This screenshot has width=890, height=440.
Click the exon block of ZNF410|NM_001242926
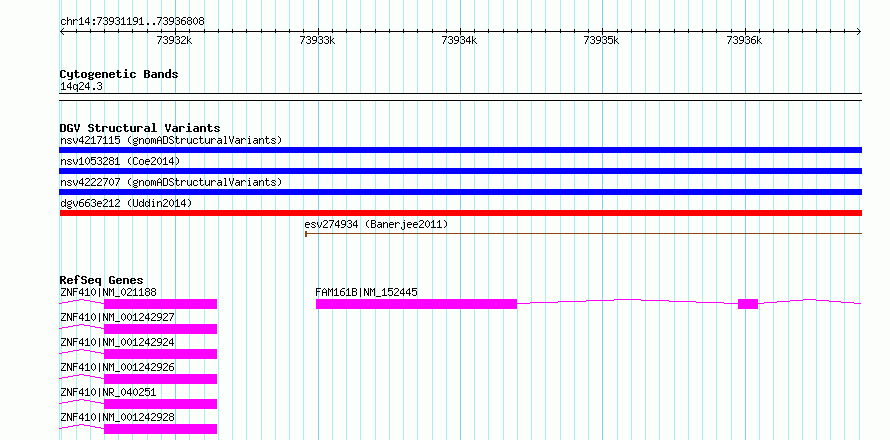pyautogui.click(x=161, y=379)
